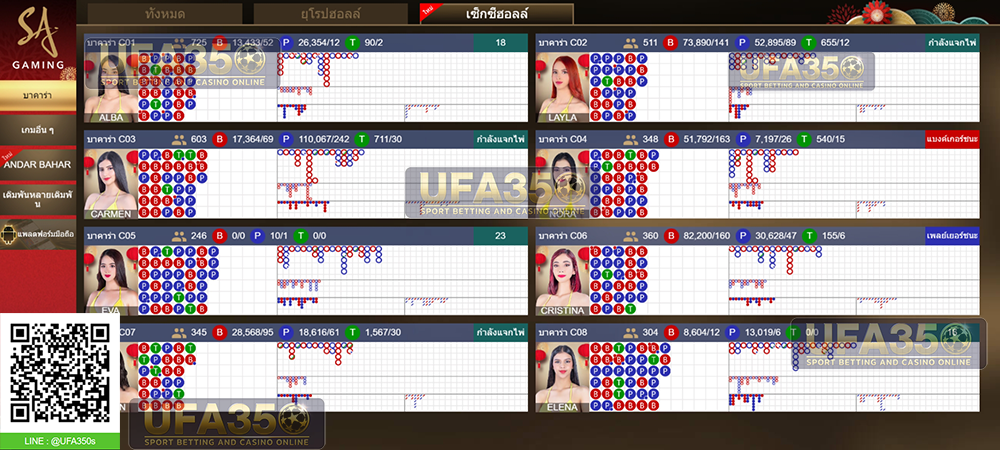
Task: Open dealer EVA's table thumbnail
Action: (x=112, y=280)
